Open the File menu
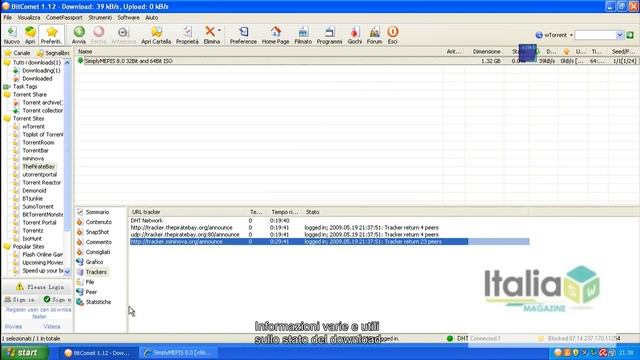This screenshot has width=640, height=360. point(8,18)
